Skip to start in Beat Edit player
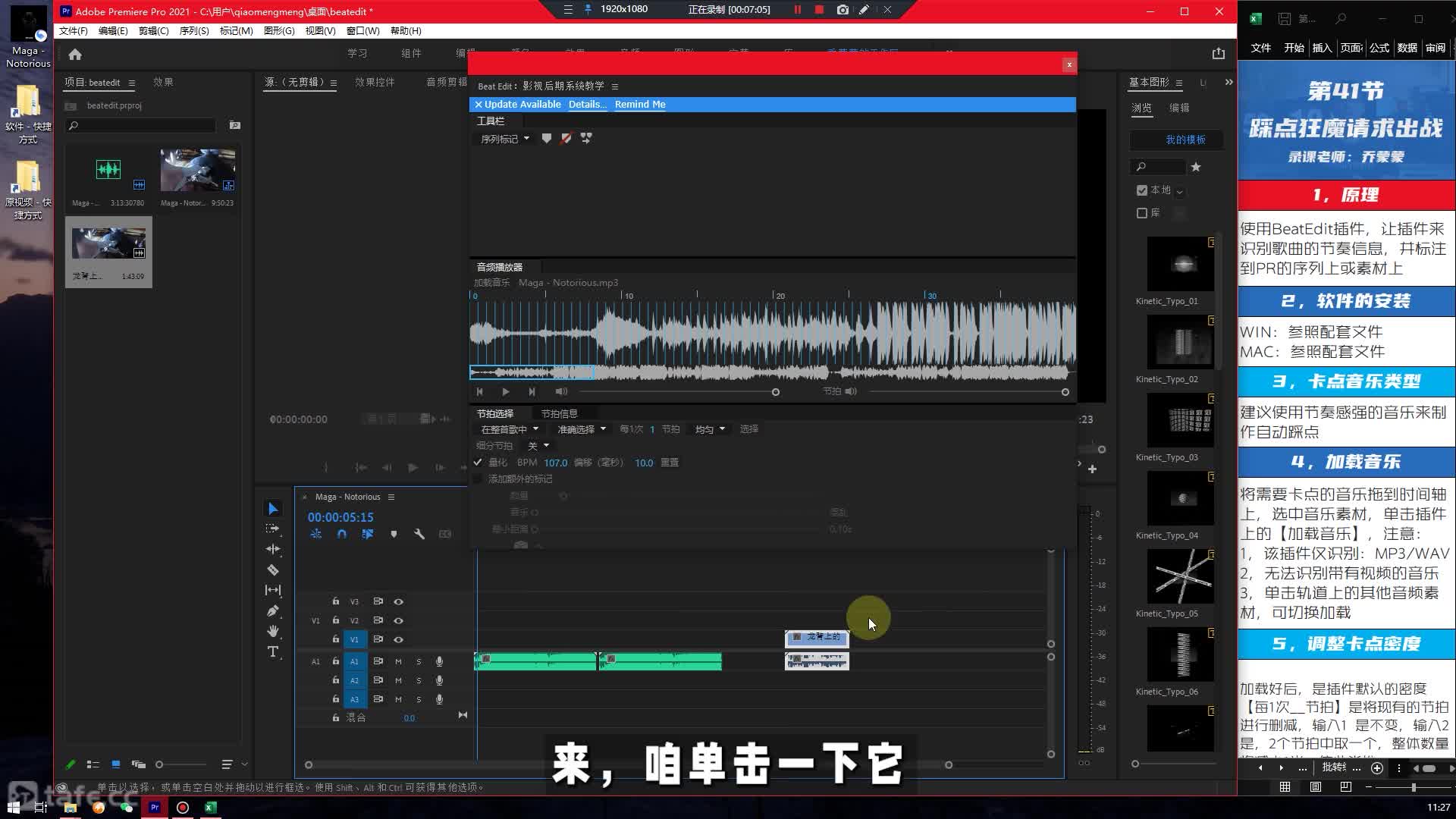1456x819 pixels. pyautogui.click(x=479, y=392)
